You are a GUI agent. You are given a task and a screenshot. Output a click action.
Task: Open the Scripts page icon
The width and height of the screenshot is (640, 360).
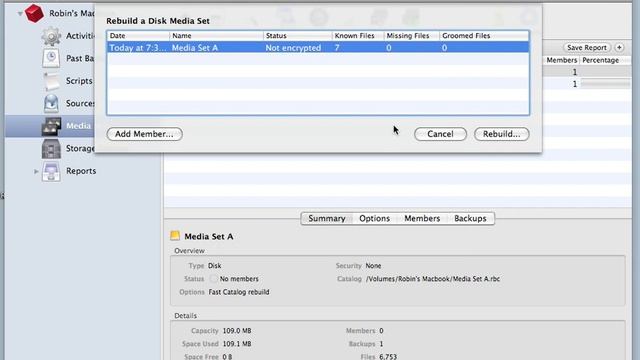tap(51, 81)
